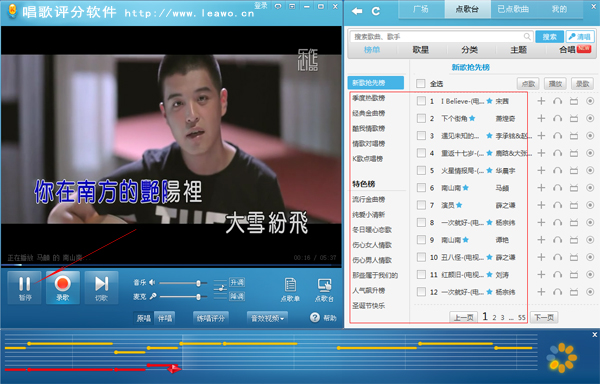
Task: Tick the checkbox for song 10 丑八怪
Action: [x=421, y=257]
